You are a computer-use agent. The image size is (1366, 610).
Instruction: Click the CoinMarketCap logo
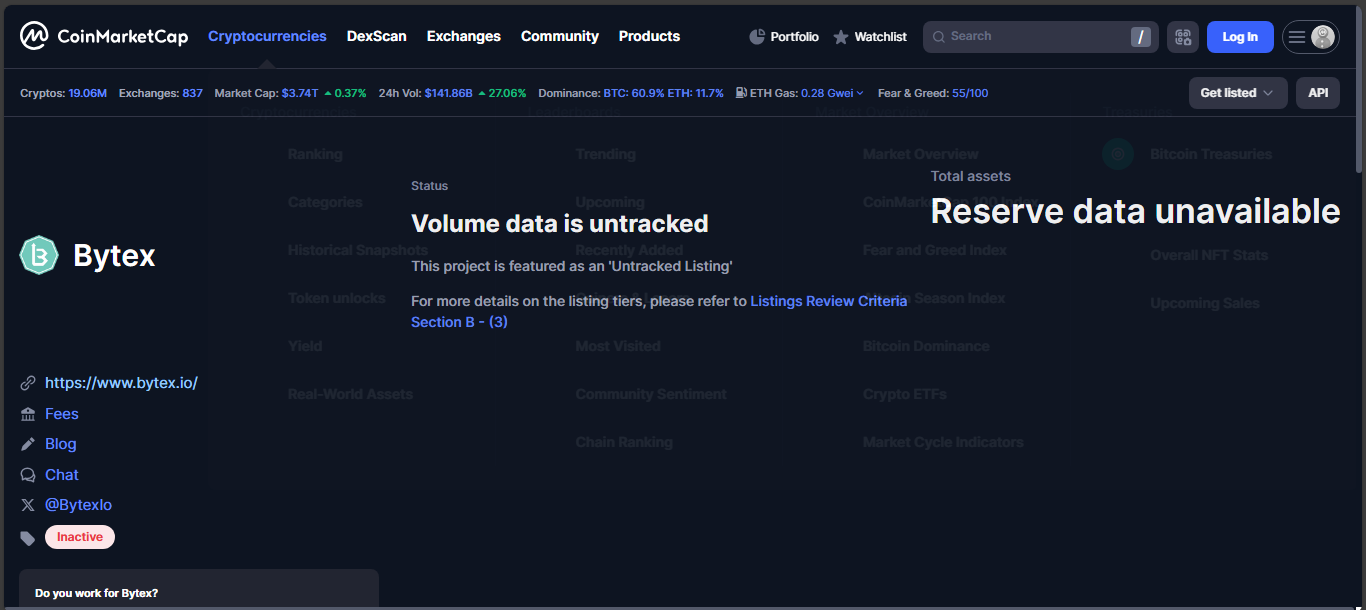104,37
